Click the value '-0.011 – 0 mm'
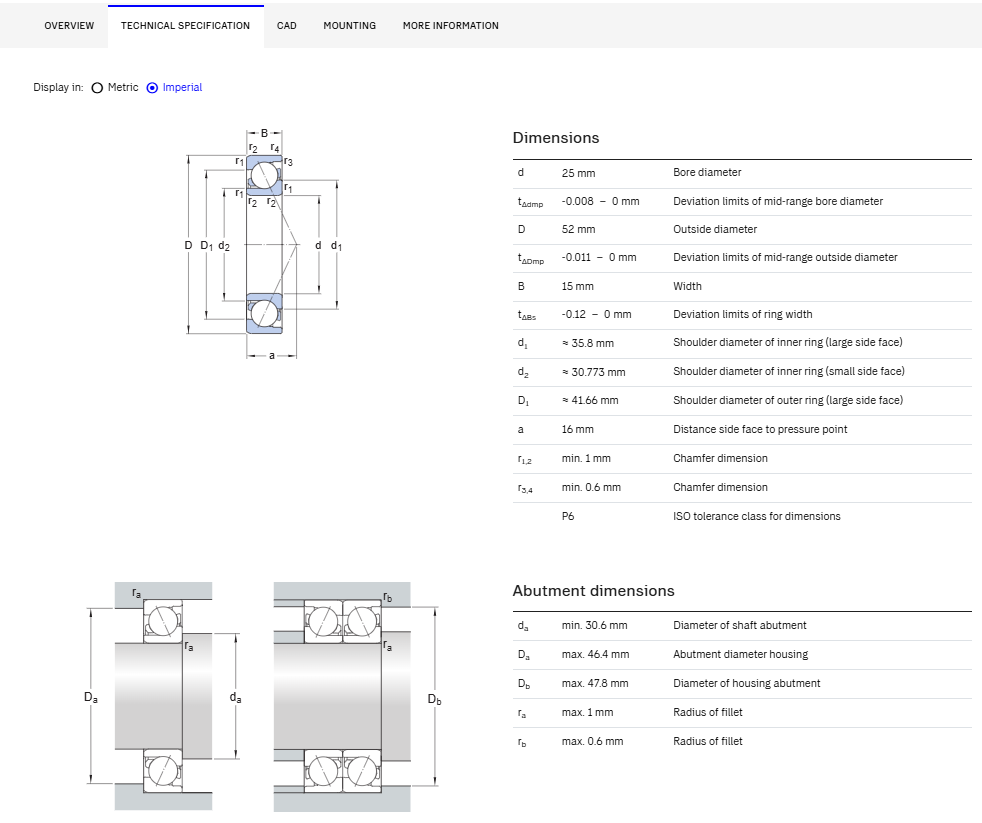The height and width of the screenshot is (823, 982). coord(599,257)
